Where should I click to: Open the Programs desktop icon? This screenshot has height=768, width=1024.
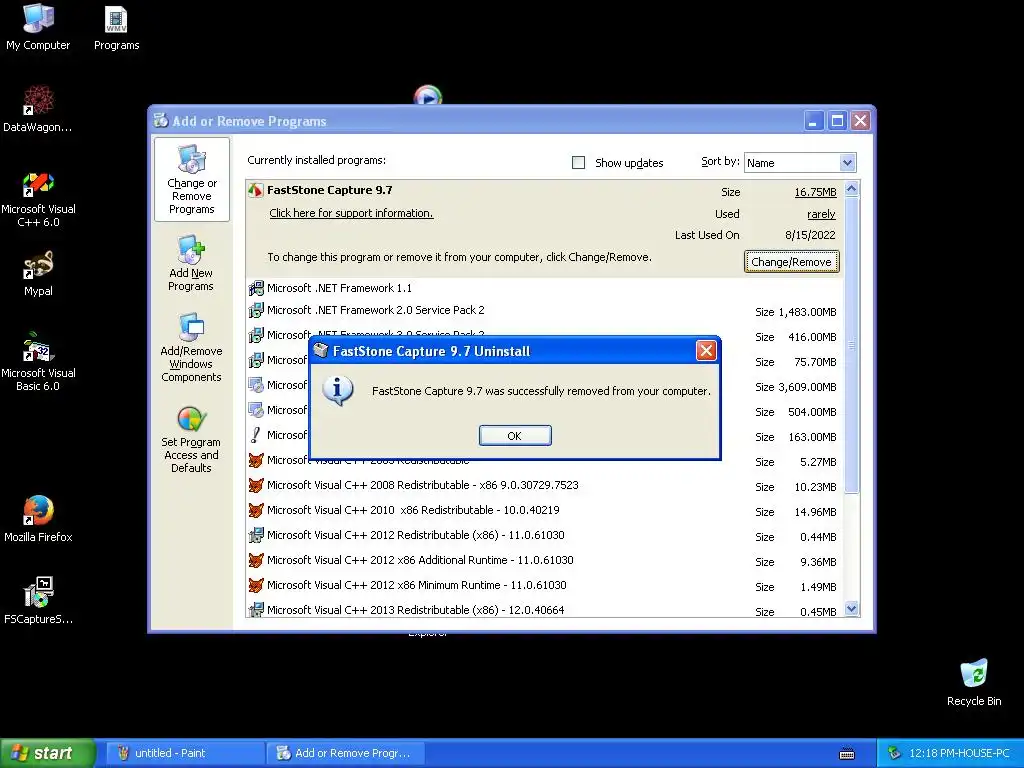point(116,27)
